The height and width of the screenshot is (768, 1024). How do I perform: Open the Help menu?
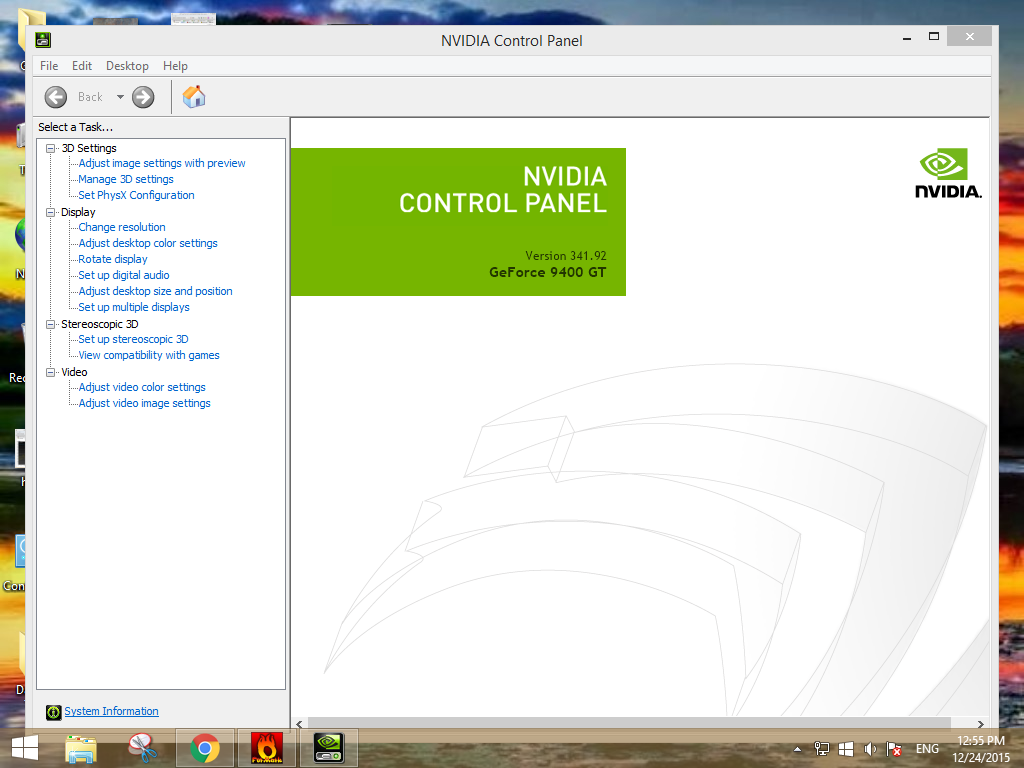(x=175, y=66)
